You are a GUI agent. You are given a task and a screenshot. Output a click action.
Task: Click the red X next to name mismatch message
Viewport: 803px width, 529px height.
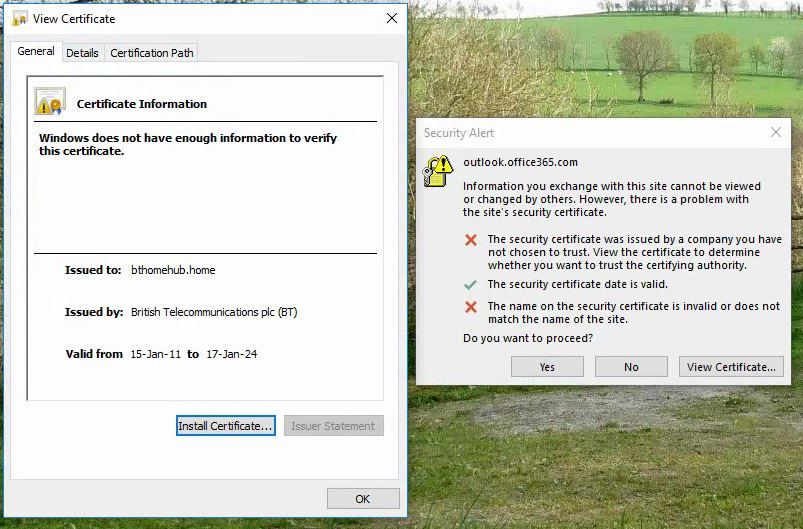(x=471, y=307)
